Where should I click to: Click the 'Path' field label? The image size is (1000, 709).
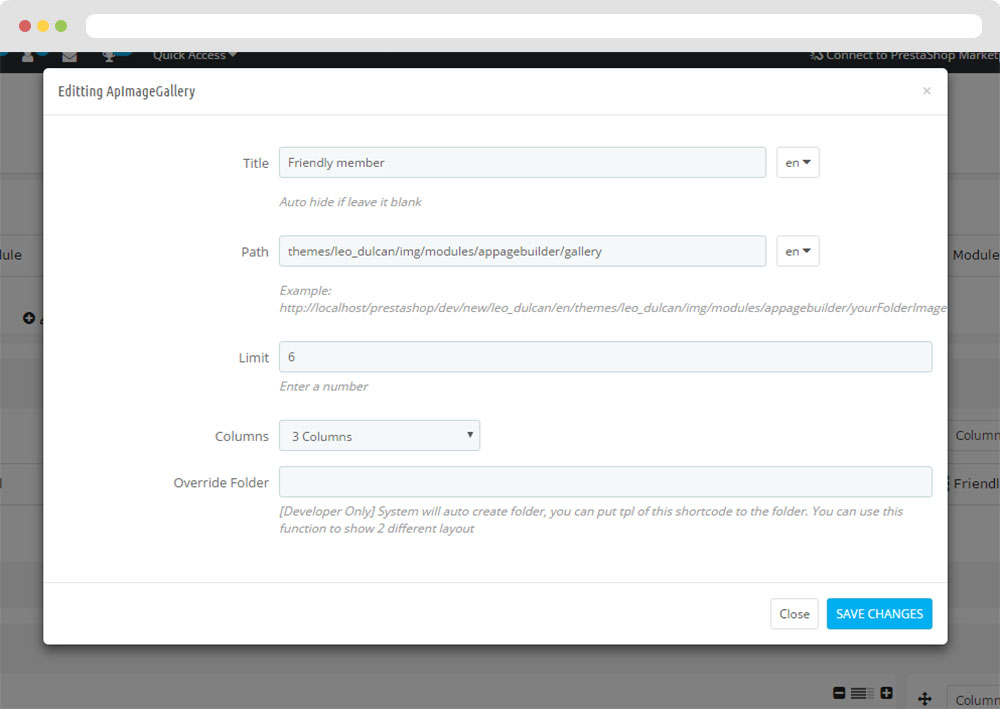[254, 252]
